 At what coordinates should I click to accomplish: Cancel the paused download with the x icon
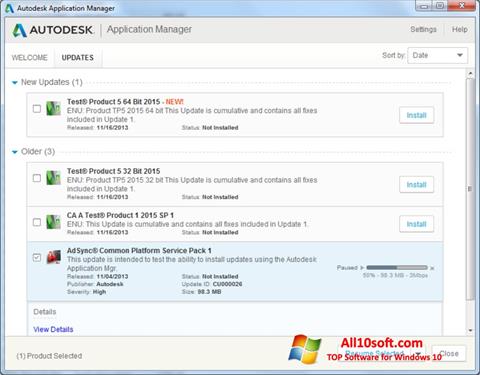pyautogui.click(x=432, y=268)
